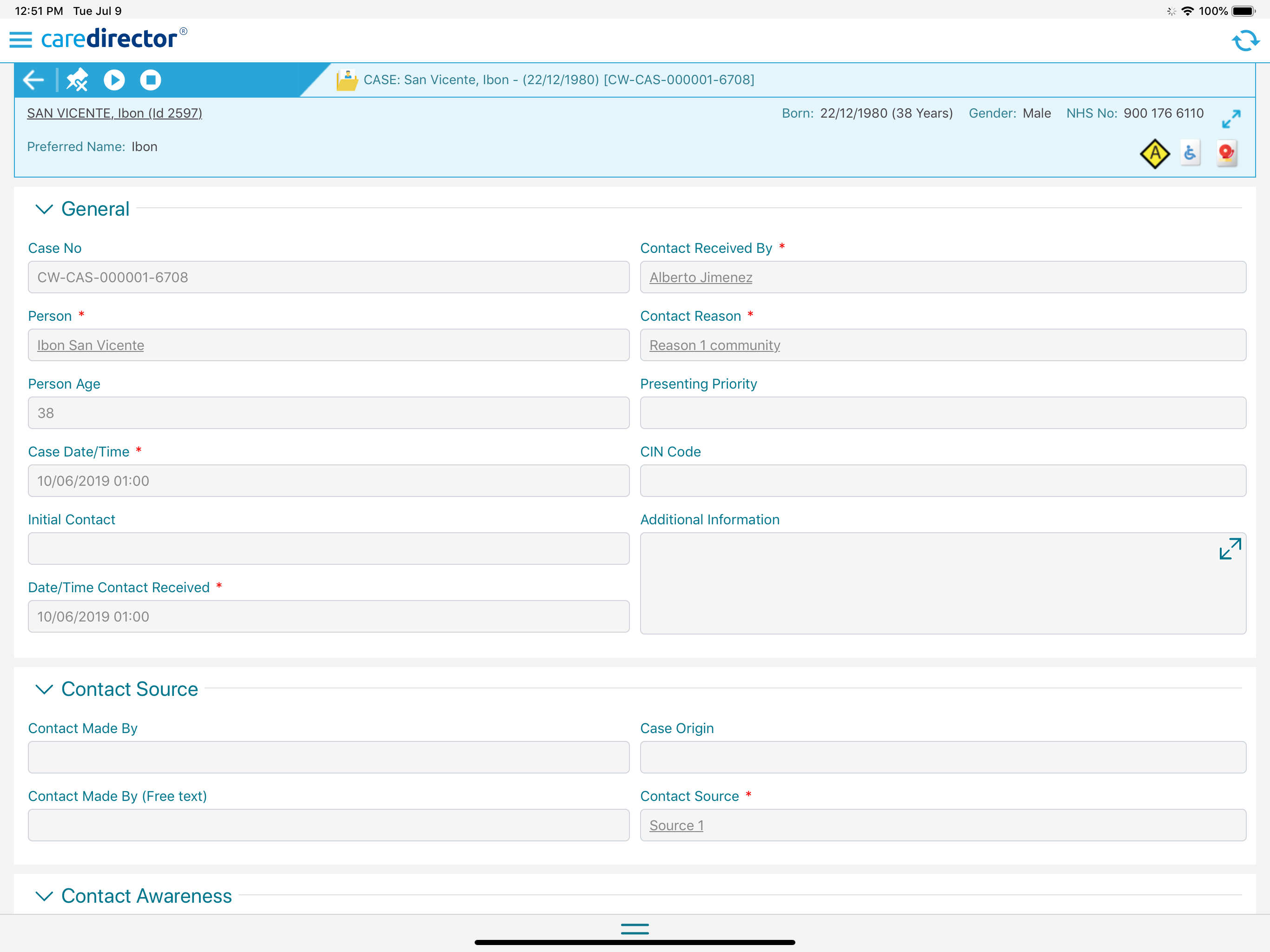Open the Source 1 link
The image size is (1270, 952).
(676, 825)
